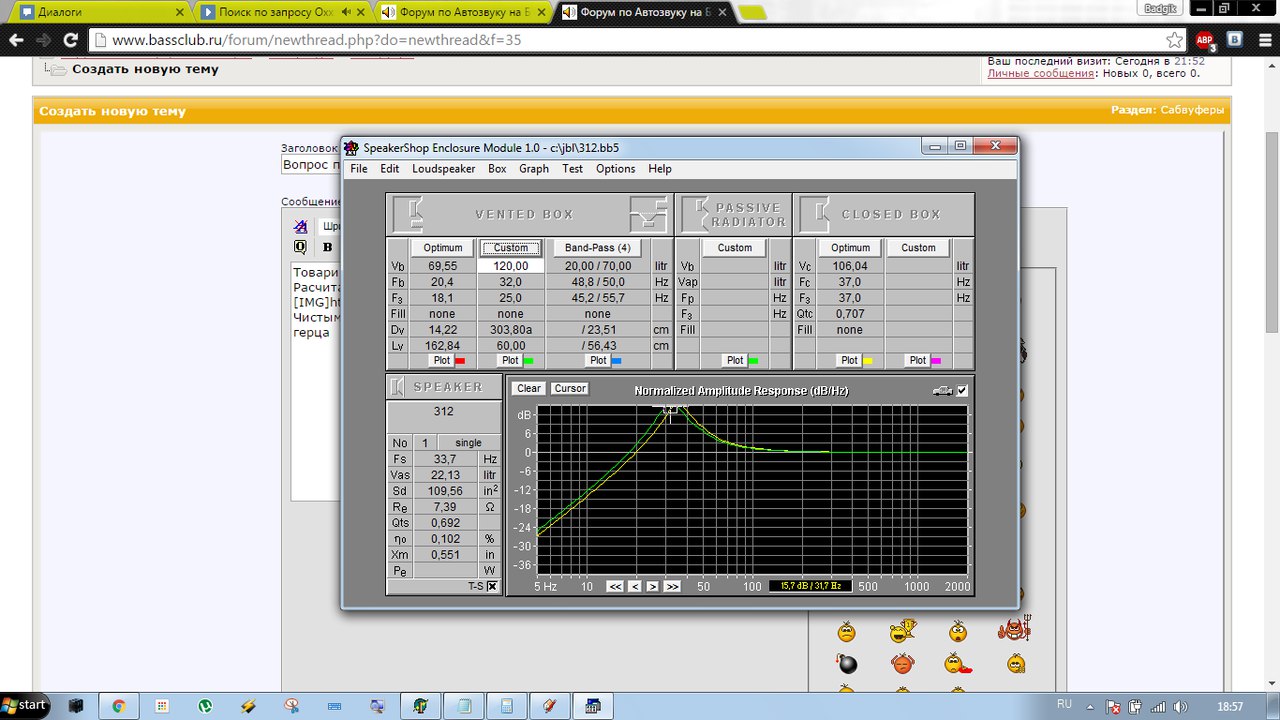Click the Band-Pass (4) button
Viewport: 1280px width, 720px height.
(x=598, y=248)
